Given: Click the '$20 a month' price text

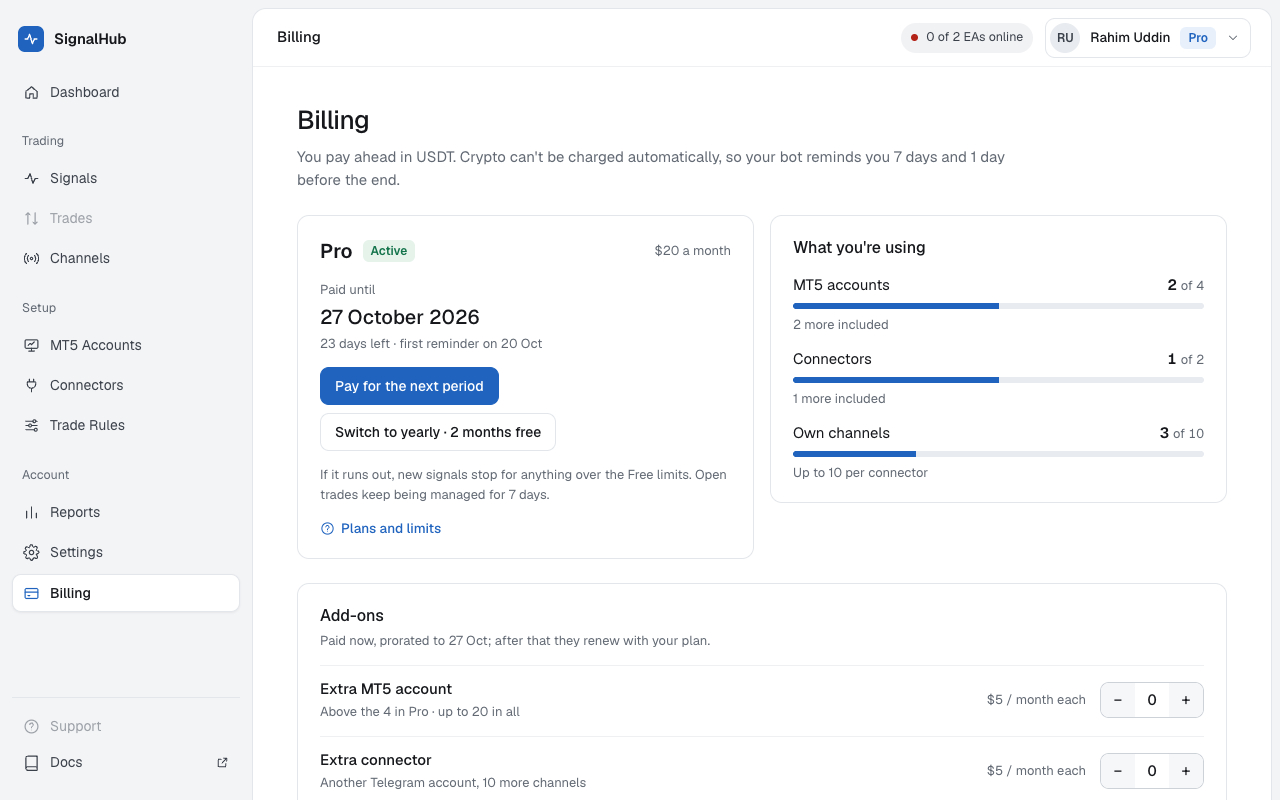Looking at the screenshot, I should click(x=692, y=251).
